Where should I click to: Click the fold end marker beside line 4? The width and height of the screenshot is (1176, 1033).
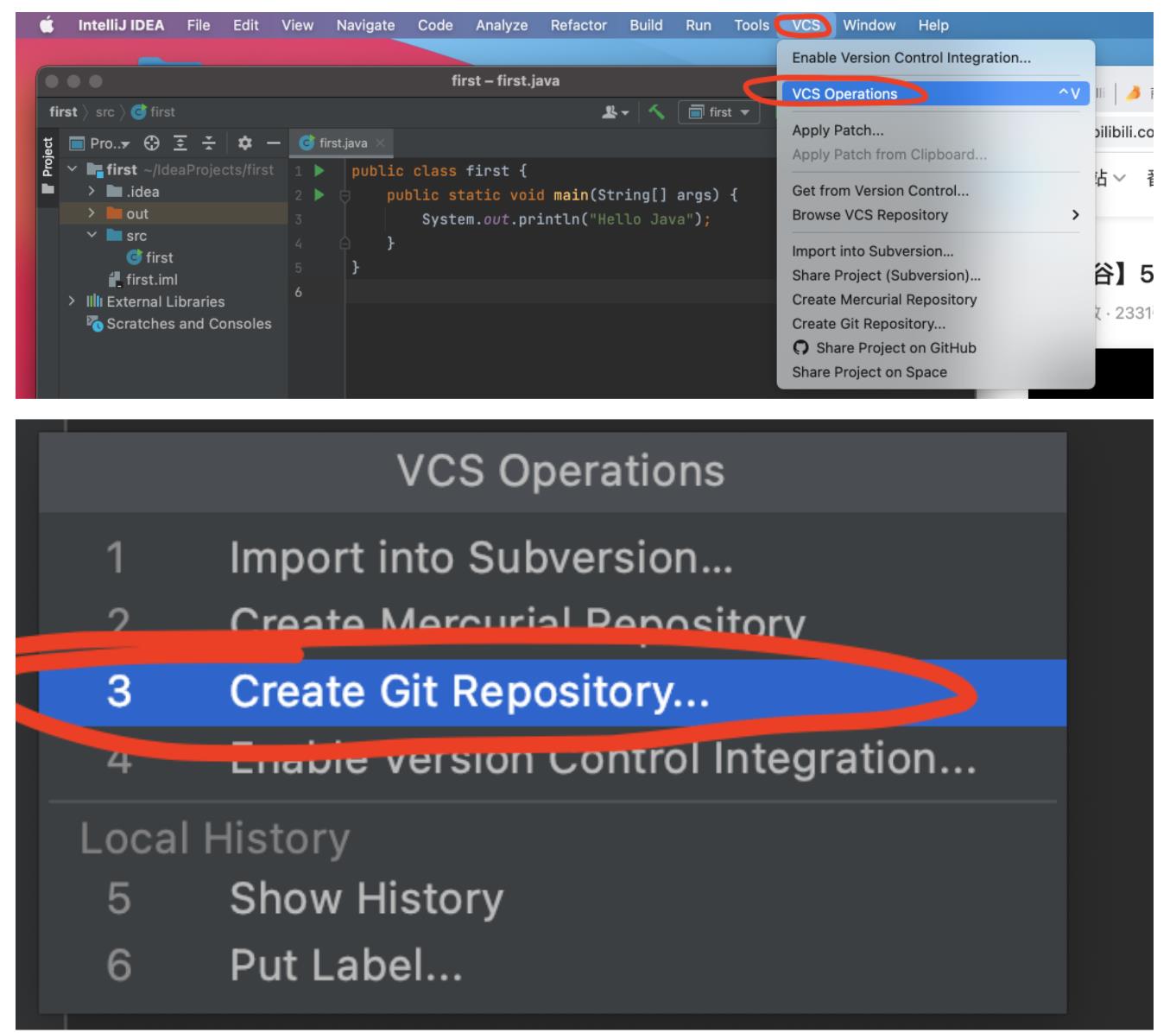[344, 244]
